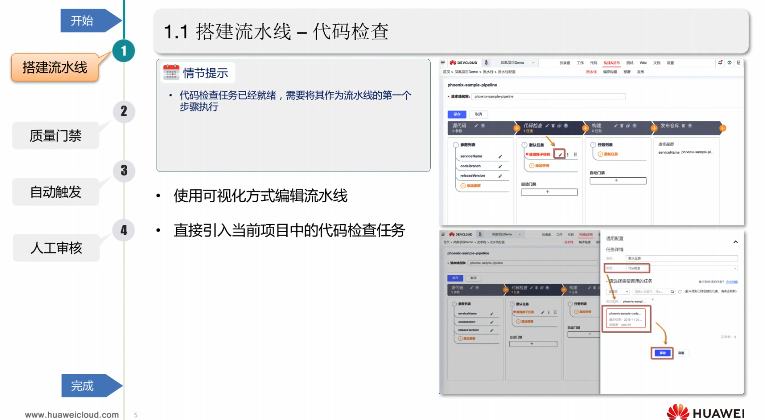The height and width of the screenshot is (420, 765).
Task: Click plus gate box under 构建 column, top screenshot
Action: click(618, 181)
